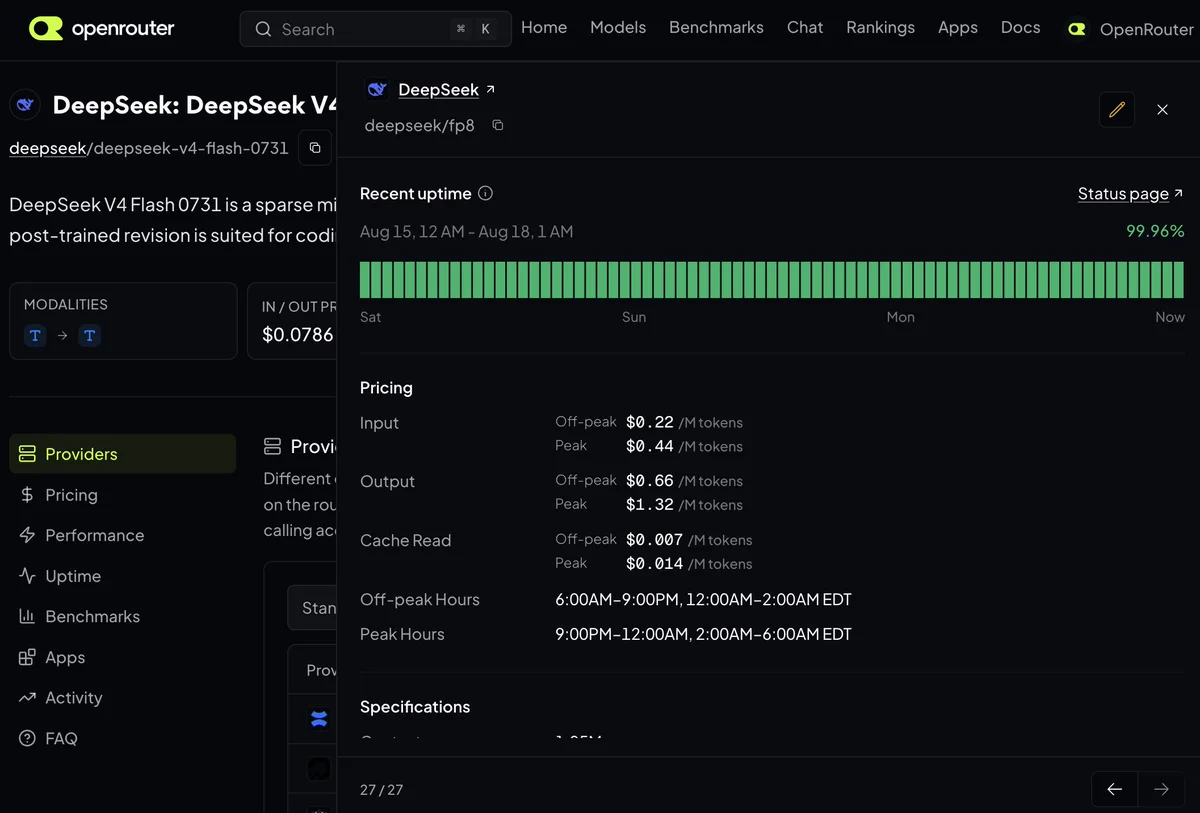Click the right arrow next-provider button
This screenshot has height=813, width=1200.
click(1161, 789)
